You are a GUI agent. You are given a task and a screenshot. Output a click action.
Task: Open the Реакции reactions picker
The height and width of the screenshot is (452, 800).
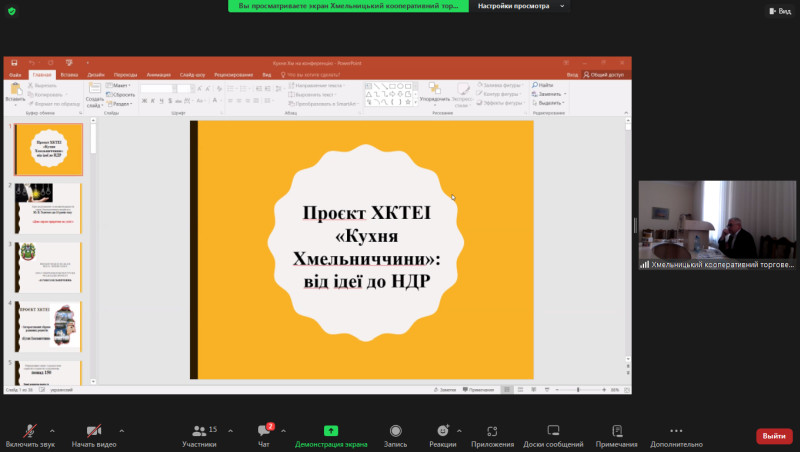(442, 431)
